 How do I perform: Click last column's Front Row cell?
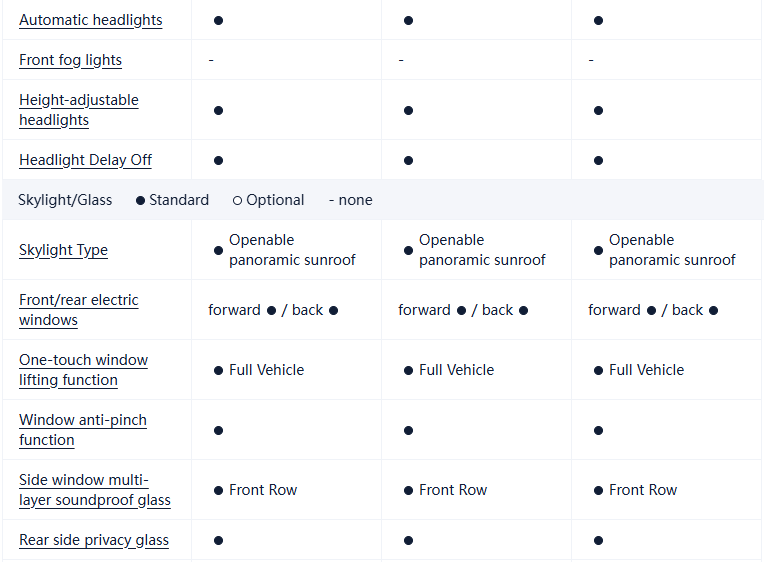point(642,490)
